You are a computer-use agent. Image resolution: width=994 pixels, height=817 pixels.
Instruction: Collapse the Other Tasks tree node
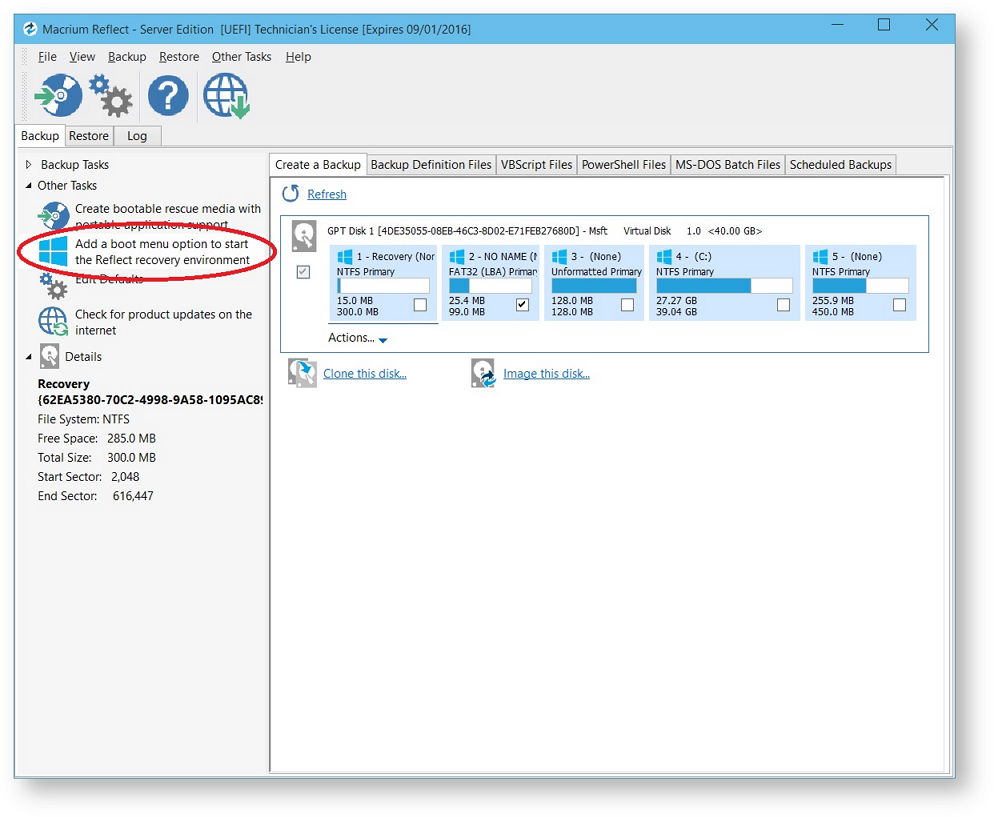pos(29,186)
